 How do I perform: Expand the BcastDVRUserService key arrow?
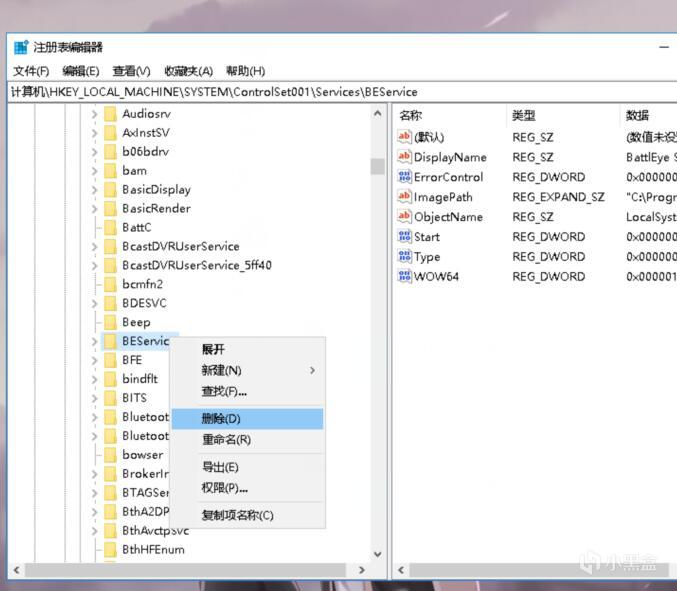click(94, 247)
